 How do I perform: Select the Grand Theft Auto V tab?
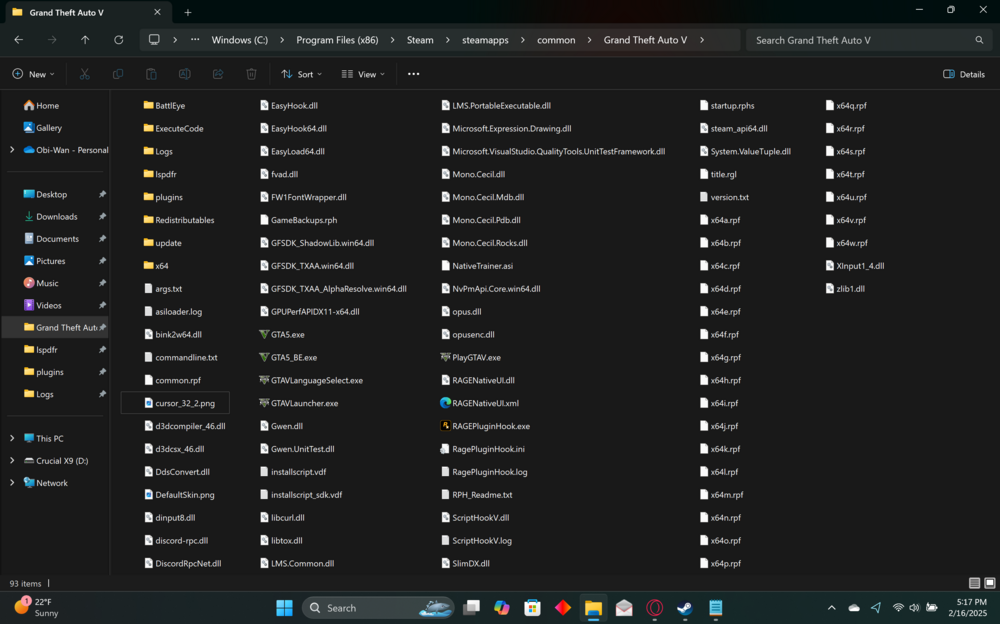click(x=86, y=12)
